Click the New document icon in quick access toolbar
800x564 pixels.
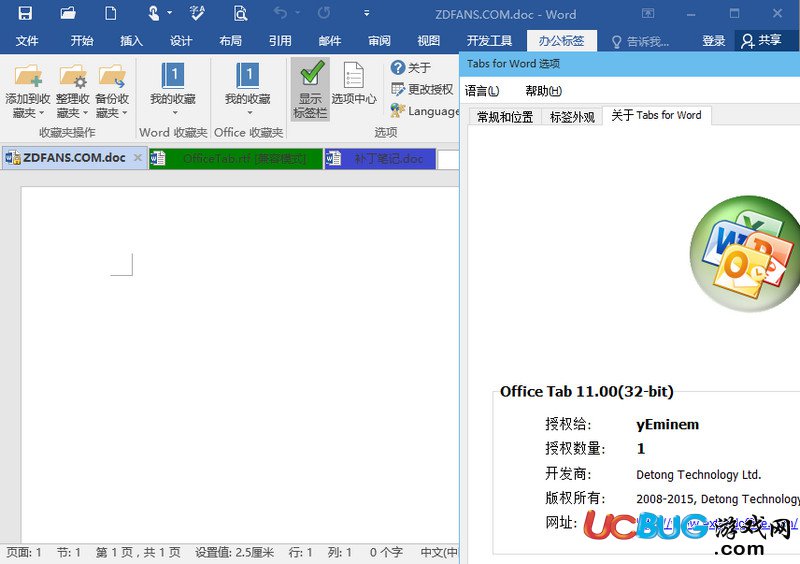click(110, 13)
